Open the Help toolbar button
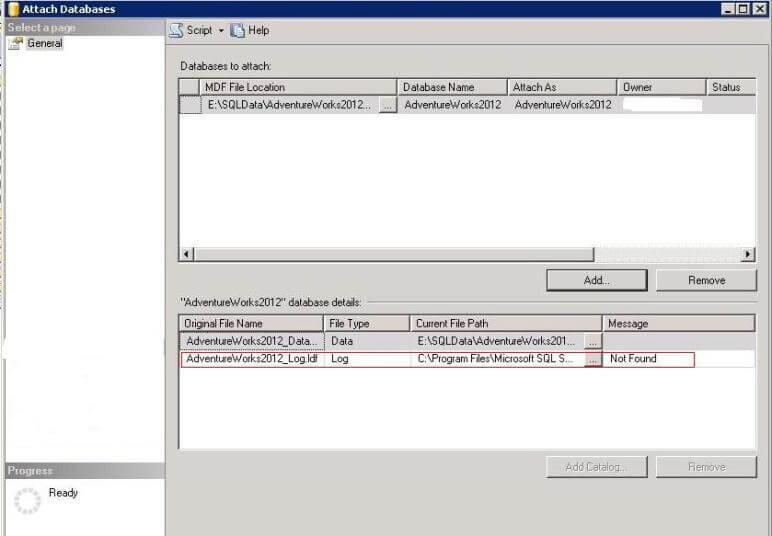The image size is (772, 536). coord(250,31)
